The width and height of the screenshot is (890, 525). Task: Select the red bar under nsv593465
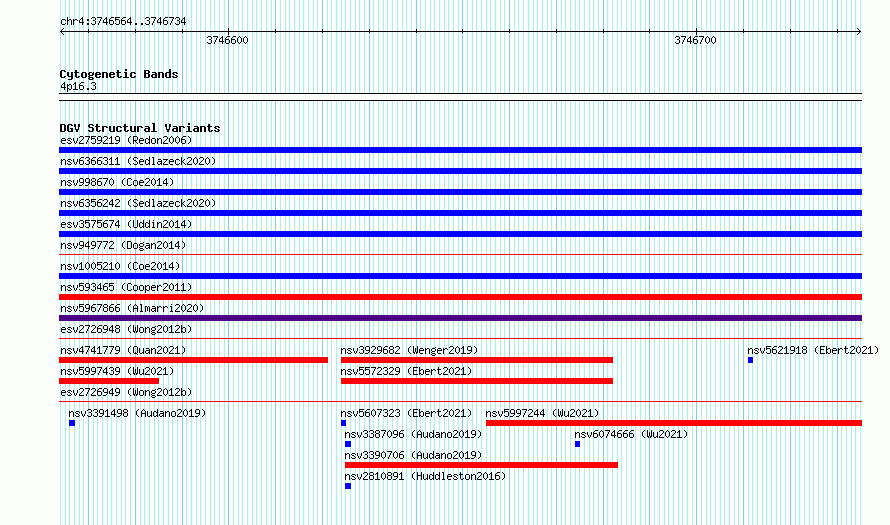click(x=460, y=297)
